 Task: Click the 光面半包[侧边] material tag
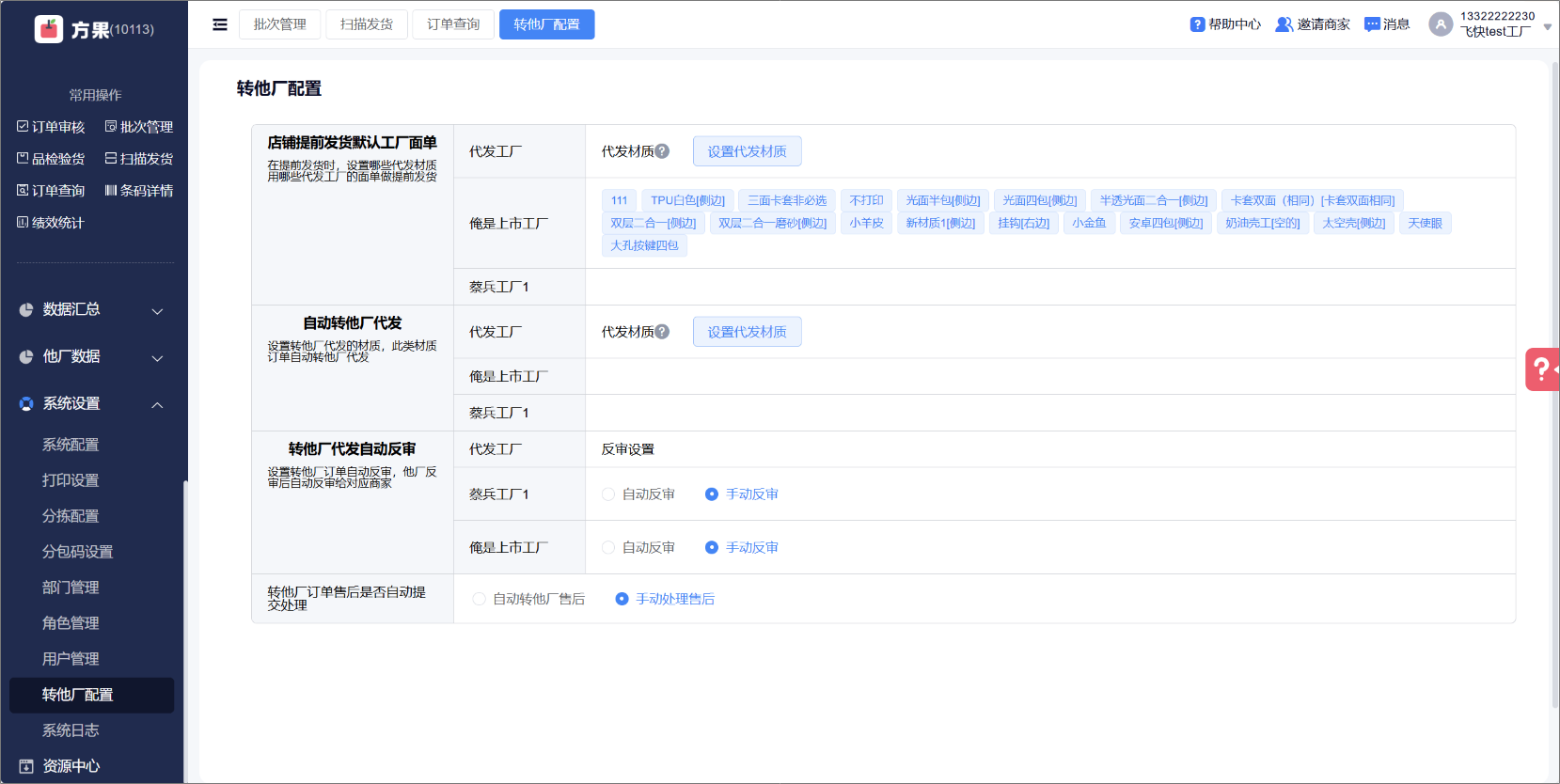(x=942, y=200)
